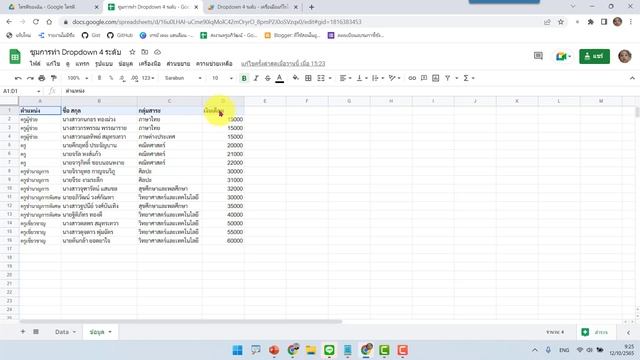Open text wrapping dropdown
This screenshot has width=640, height=360.
tap(378, 78)
